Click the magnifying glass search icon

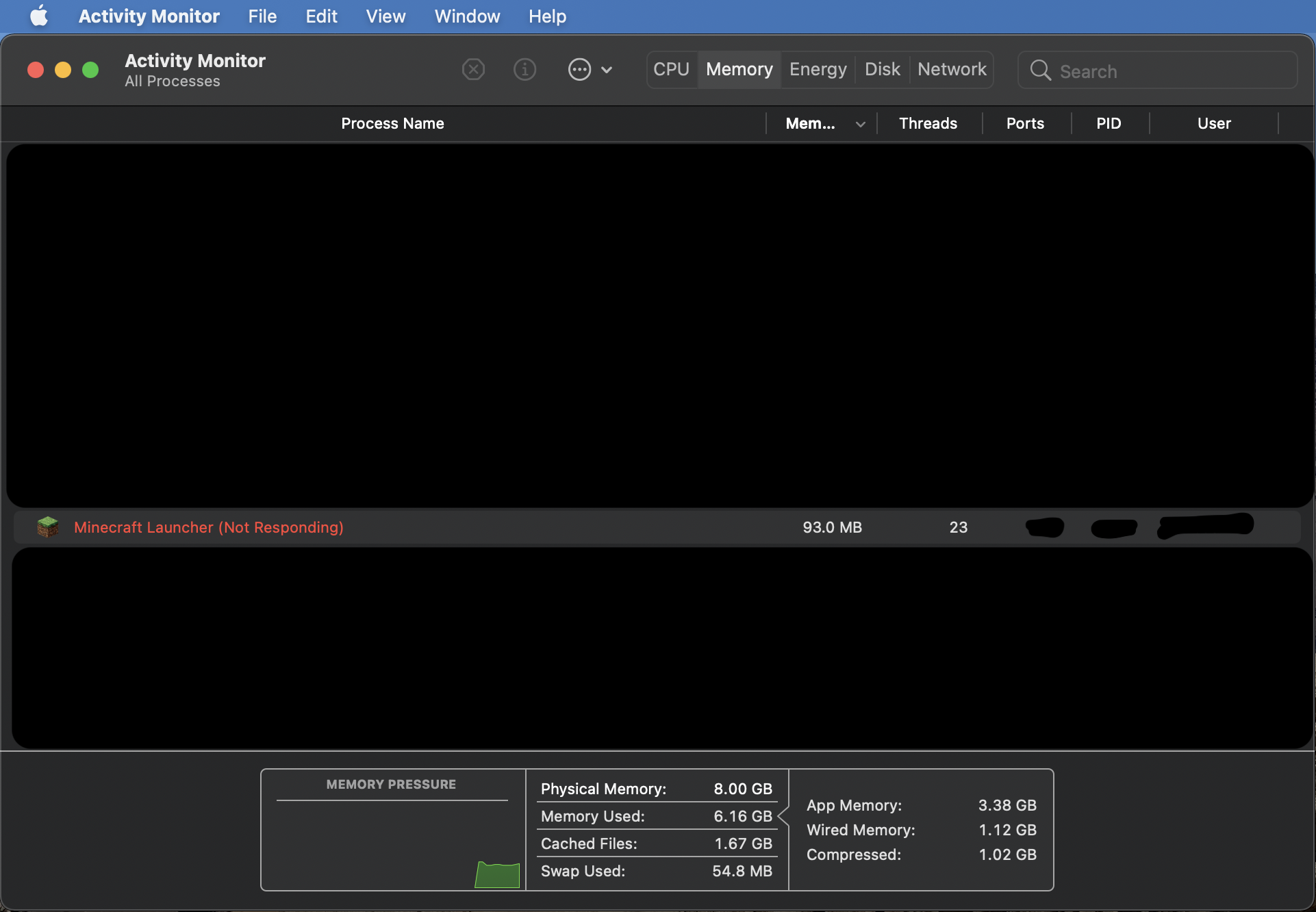(1040, 70)
